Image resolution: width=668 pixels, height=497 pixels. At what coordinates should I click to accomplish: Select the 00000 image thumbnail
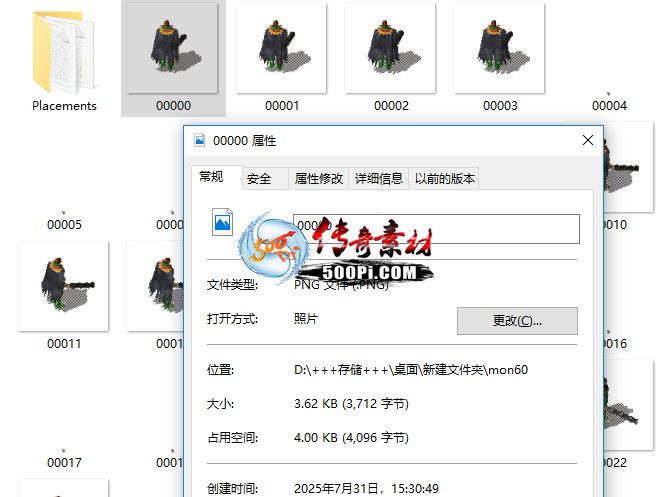click(173, 48)
